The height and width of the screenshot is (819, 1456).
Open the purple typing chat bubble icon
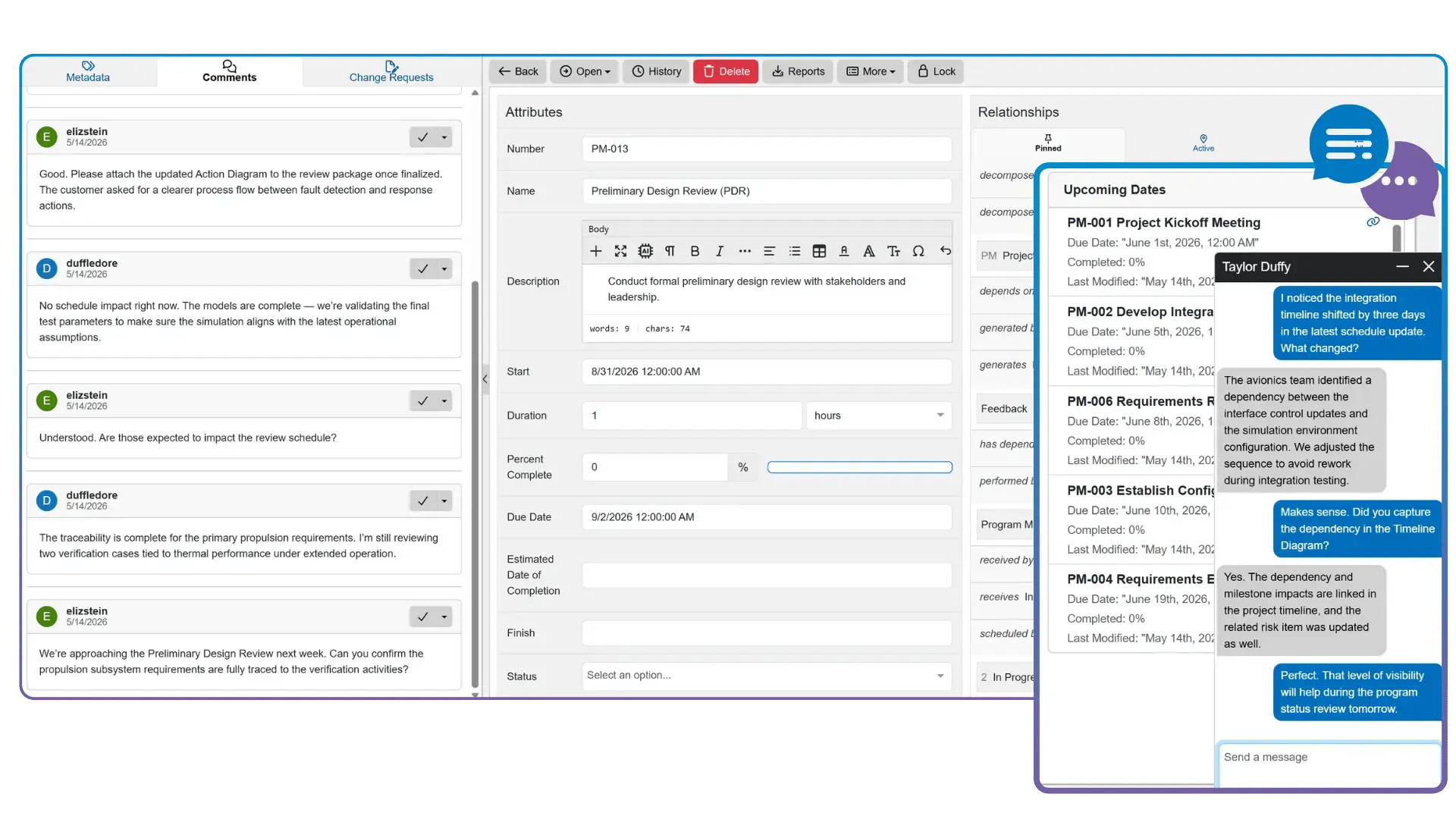(x=1401, y=182)
